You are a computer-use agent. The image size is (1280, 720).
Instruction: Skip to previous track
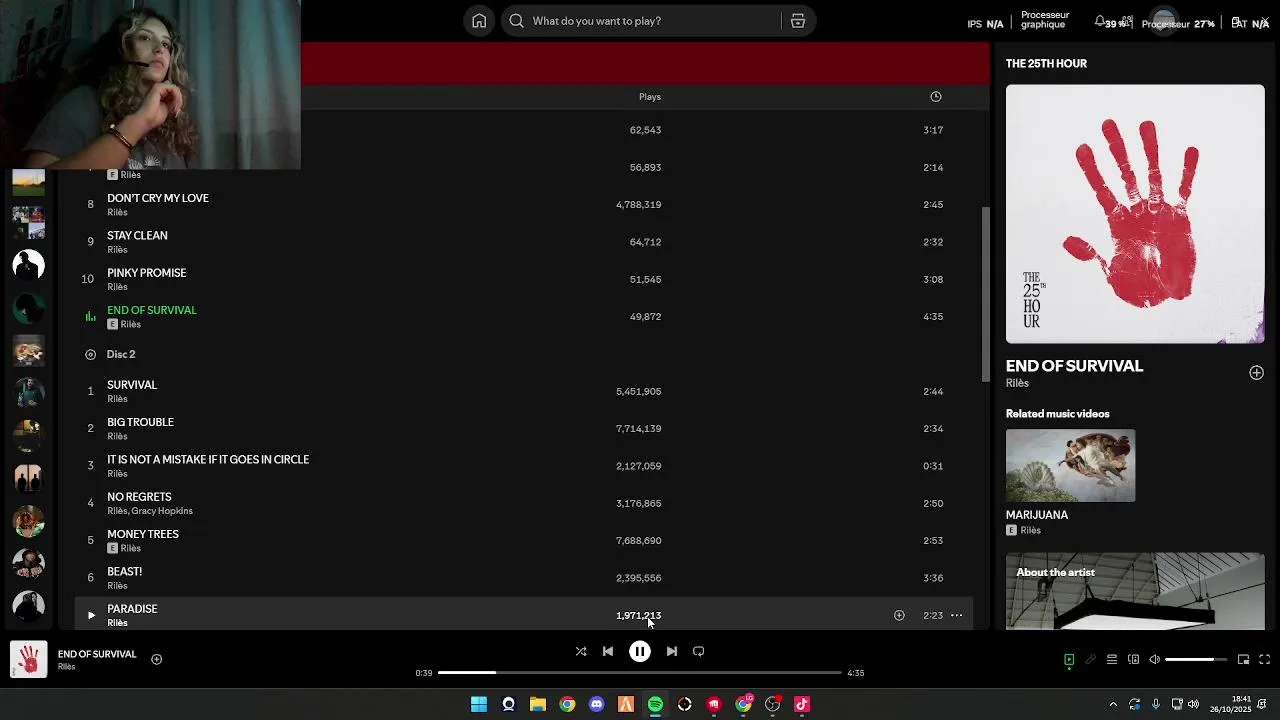click(608, 651)
